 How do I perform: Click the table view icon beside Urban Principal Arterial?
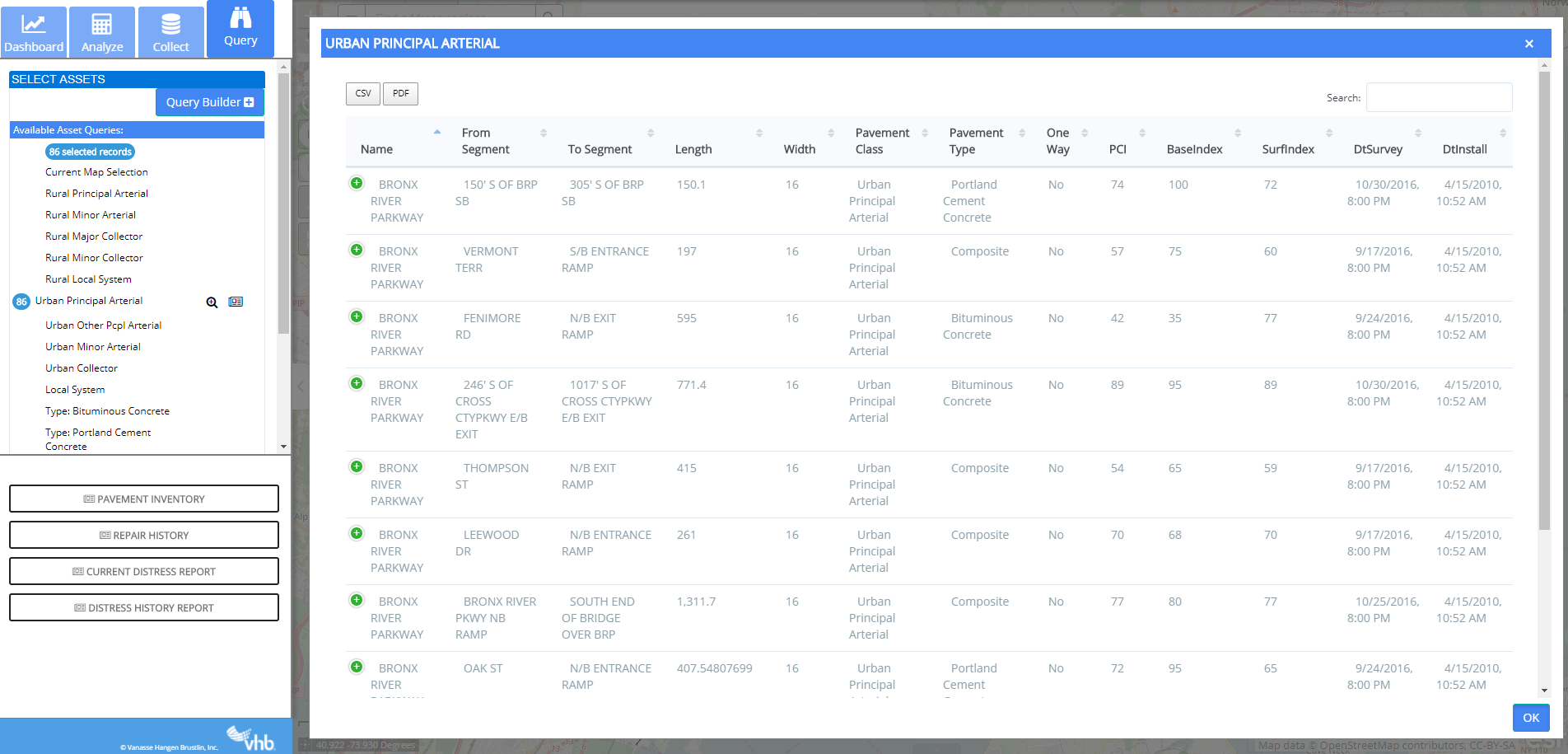[236, 302]
